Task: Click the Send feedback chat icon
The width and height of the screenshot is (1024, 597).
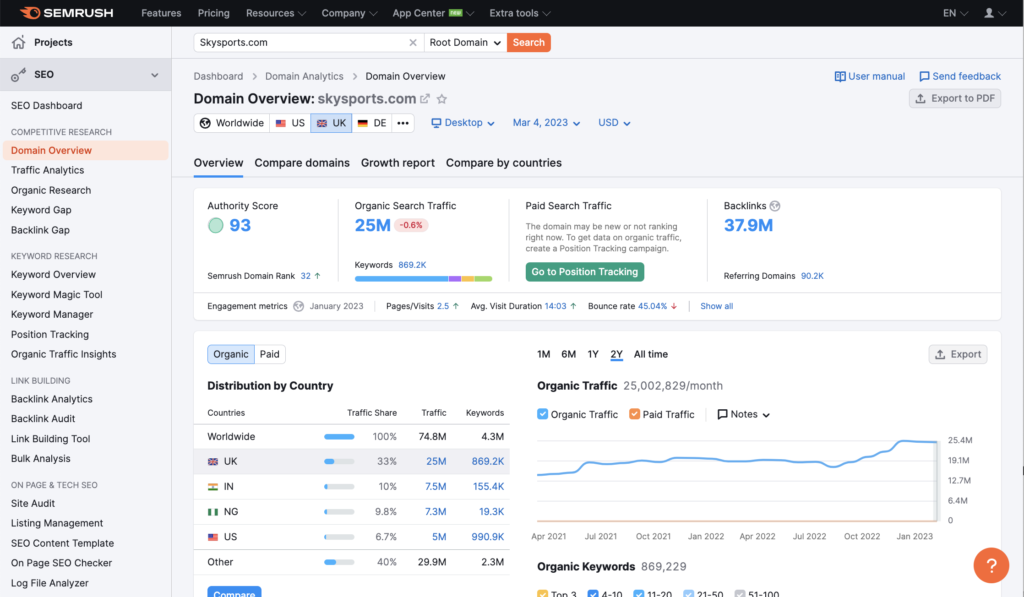Action: click(x=924, y=76)
